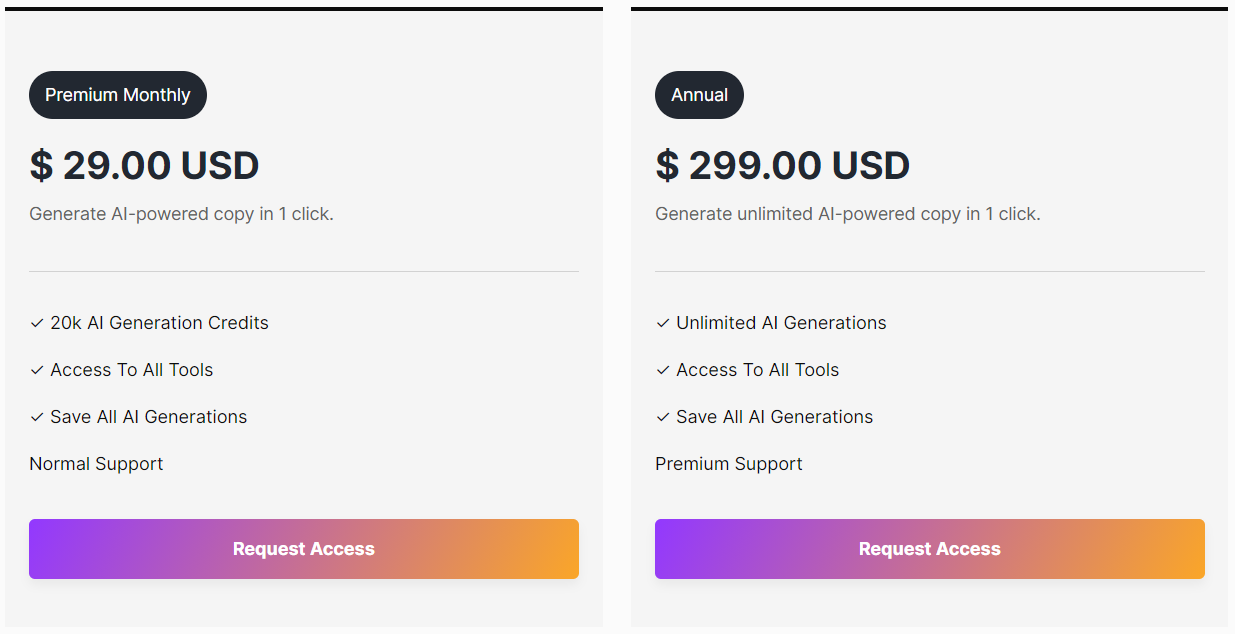1235x634 pixels.
Task: Click the Premium Monthly plan's Save All AI Generations checkmark
Action: 37,417
